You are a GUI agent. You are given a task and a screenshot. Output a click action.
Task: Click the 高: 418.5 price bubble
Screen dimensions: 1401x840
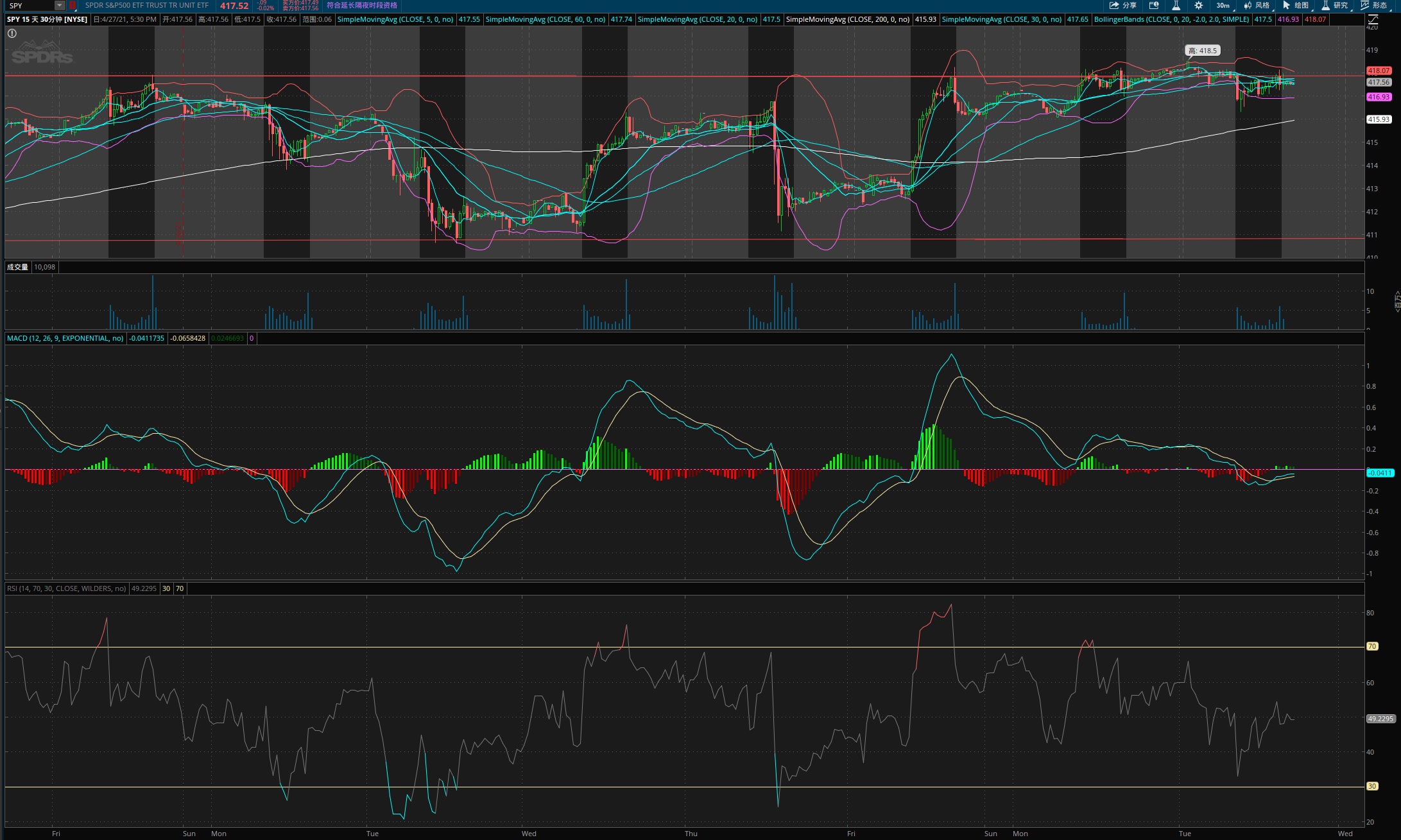[1202, 51]
